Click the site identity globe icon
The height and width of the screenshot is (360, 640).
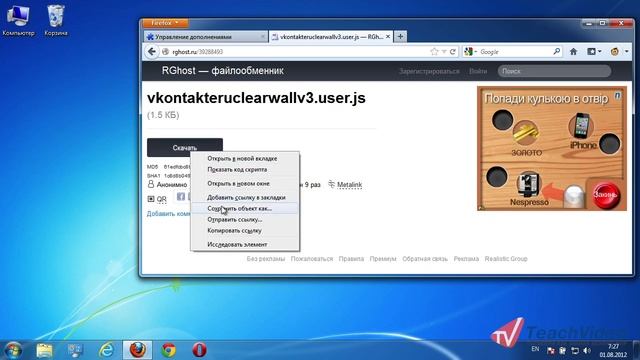coord(165,52)
